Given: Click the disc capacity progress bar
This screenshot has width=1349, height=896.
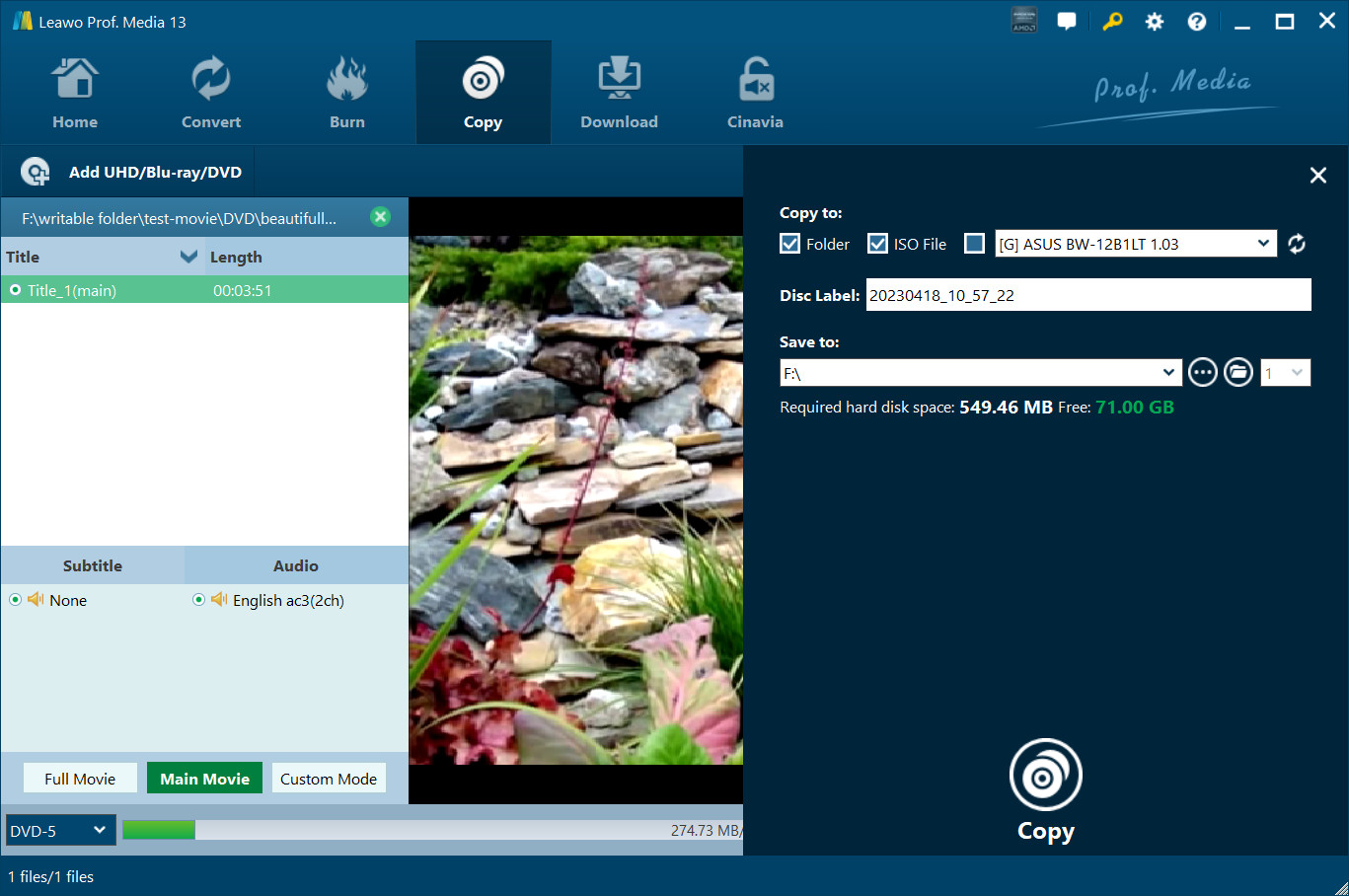Looking at the screenshot, I should pyautogui.click(x=431, y=831).
